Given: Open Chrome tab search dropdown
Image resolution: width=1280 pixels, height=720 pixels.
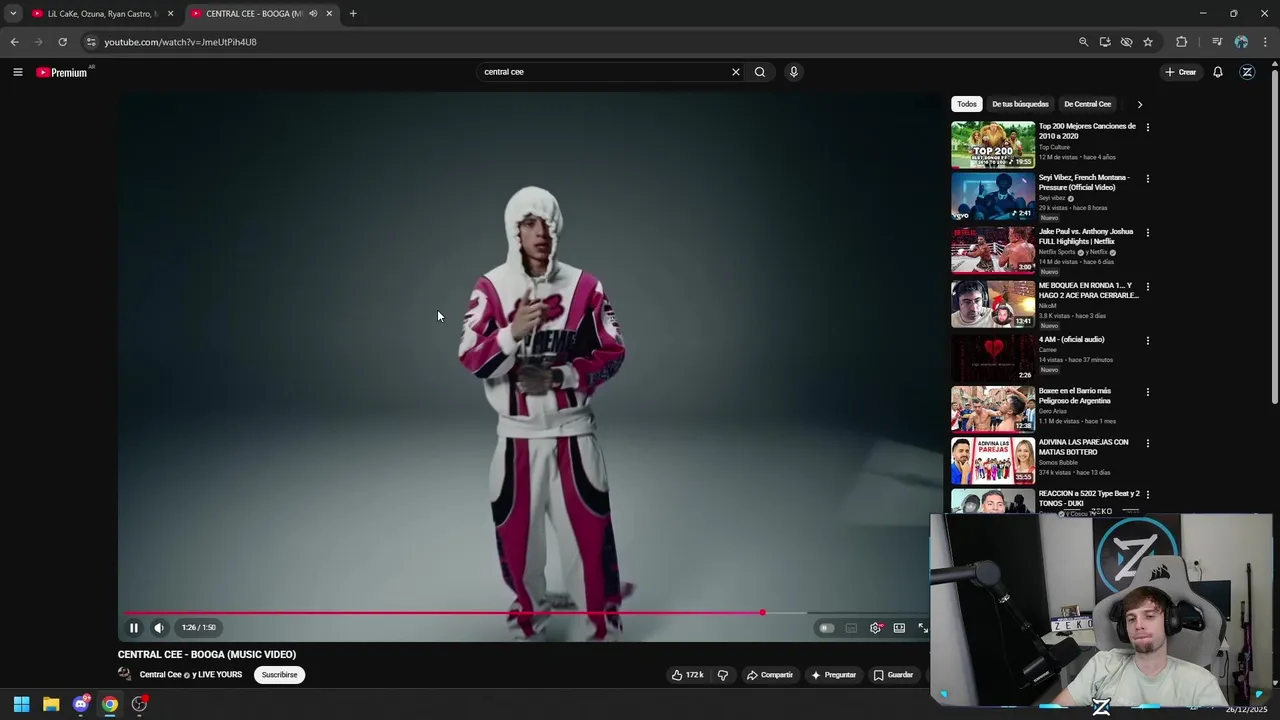Looking at the screenshot, I should tap(13, 14).
